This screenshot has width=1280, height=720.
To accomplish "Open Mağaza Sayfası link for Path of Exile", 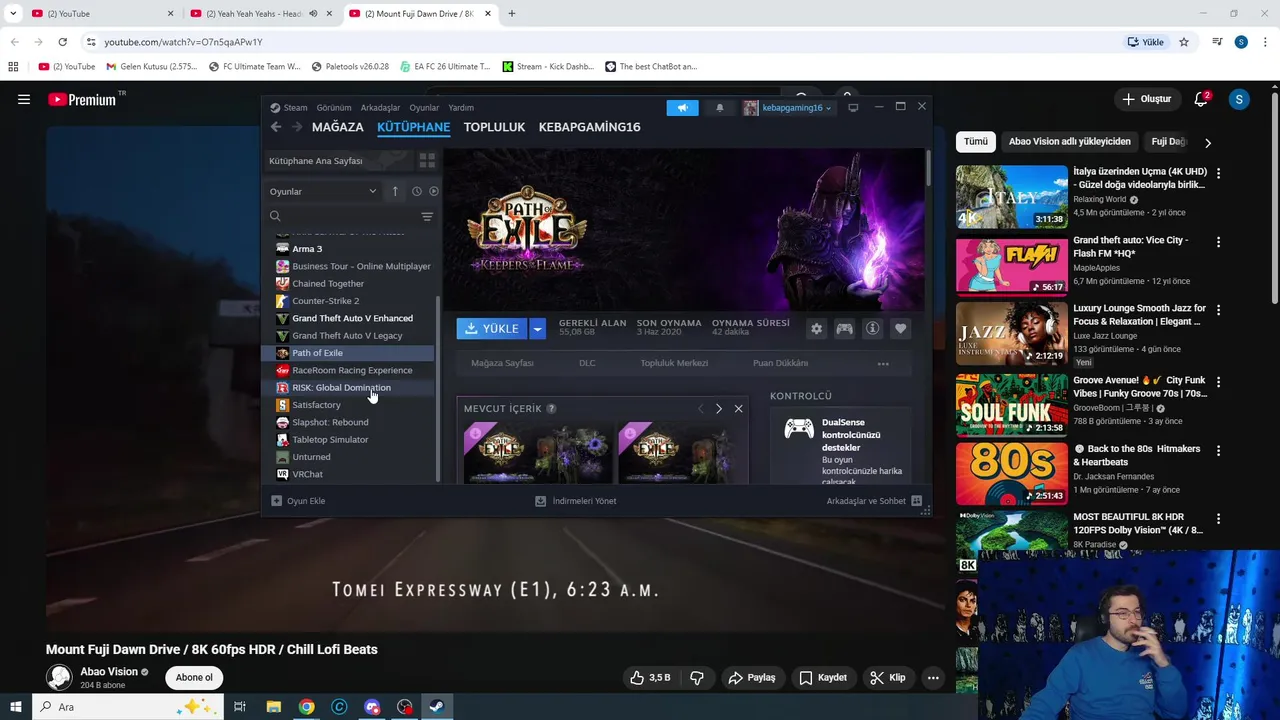I will click(502, 363).
